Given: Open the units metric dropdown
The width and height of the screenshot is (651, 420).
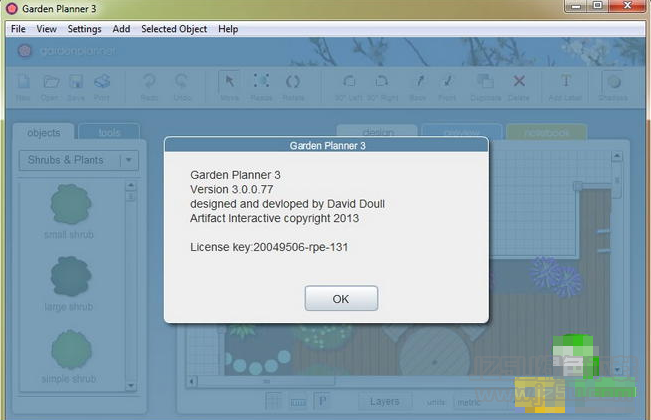Looking at the screenshot, I should click(x=484, y=402).
